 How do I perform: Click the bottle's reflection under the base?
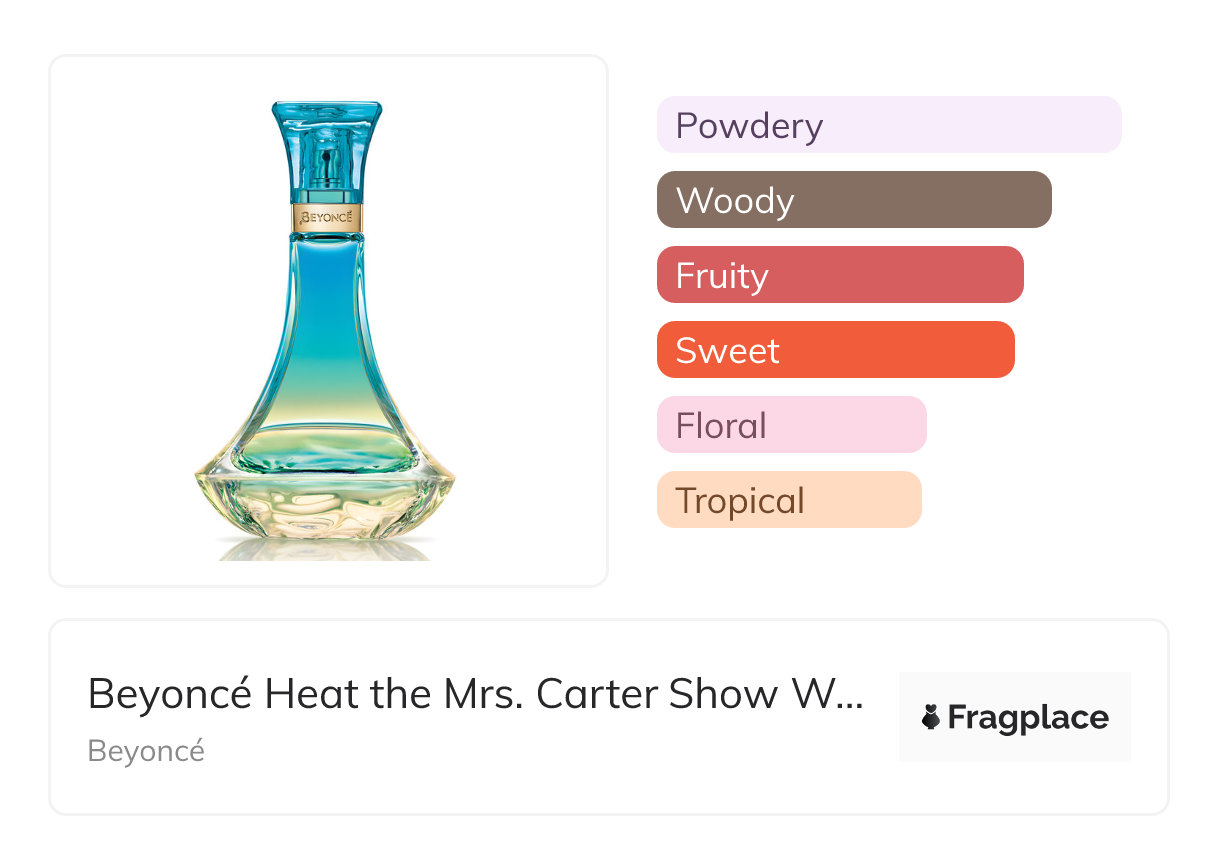click(325, 548)
